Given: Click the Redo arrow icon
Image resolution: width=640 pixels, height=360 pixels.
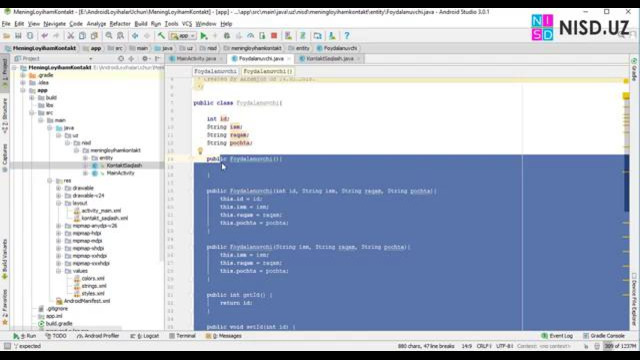Looking at the screenshot, I should point(56,36).
